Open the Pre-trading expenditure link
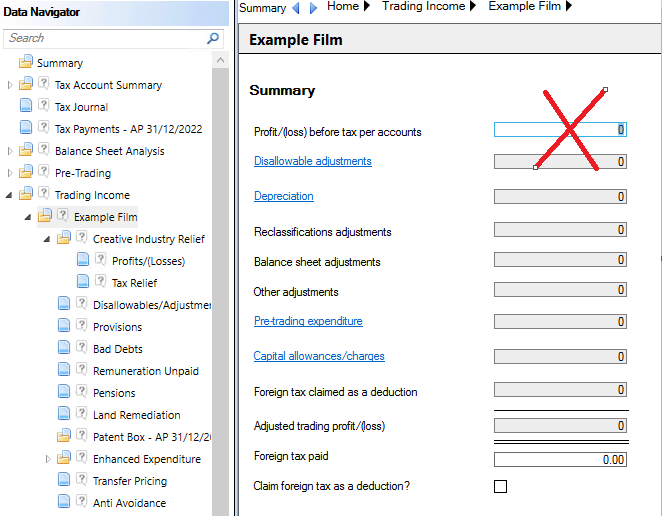This screenshot has height=516, width=662. coord(308,321)
